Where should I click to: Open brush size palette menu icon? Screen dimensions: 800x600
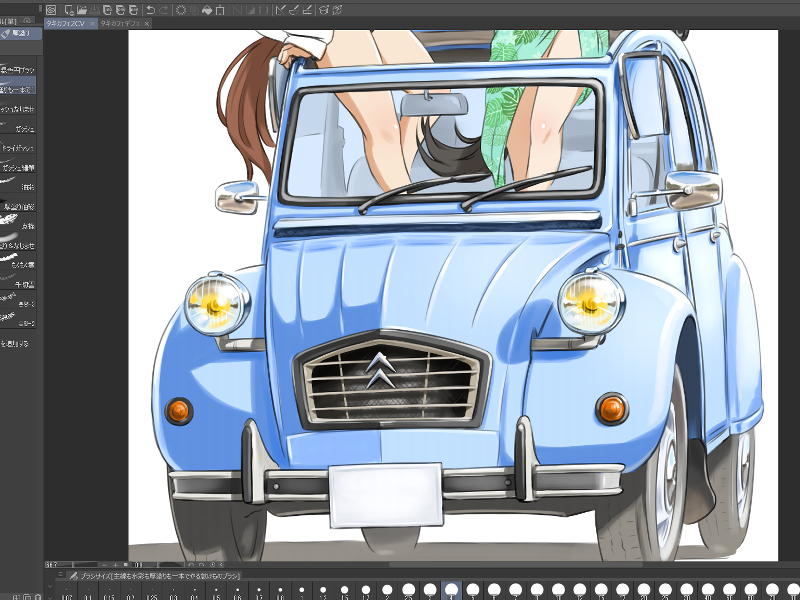tap(60, 574)
